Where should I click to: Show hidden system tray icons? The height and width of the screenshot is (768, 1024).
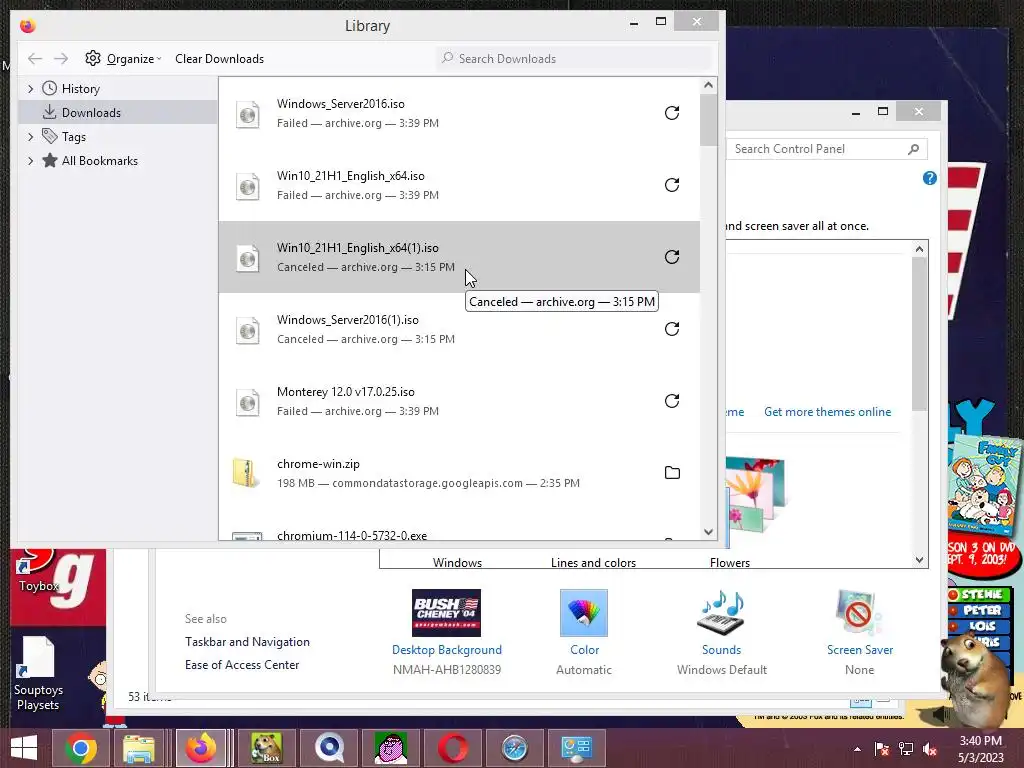857,749
